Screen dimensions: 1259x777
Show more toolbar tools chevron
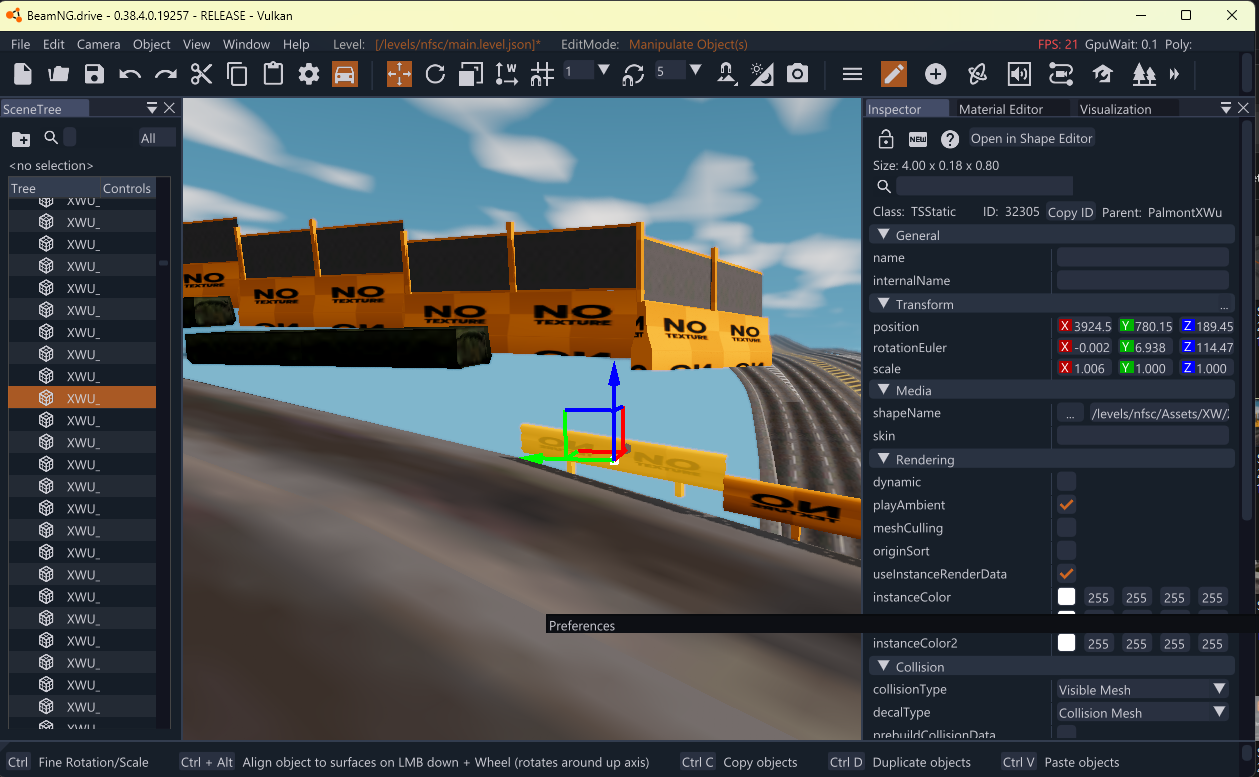[1174, 74]
